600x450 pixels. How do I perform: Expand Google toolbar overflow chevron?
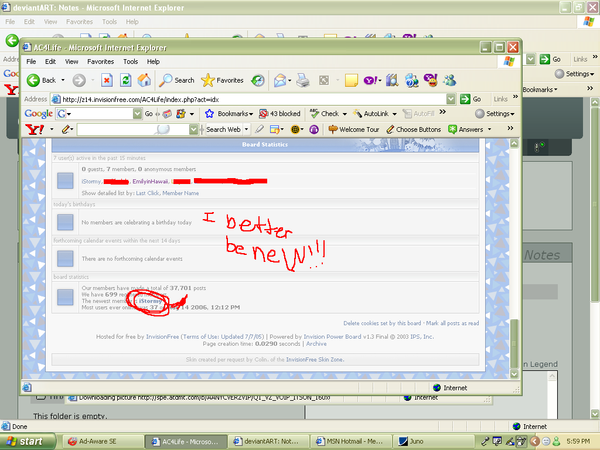[x=443, y=112]
